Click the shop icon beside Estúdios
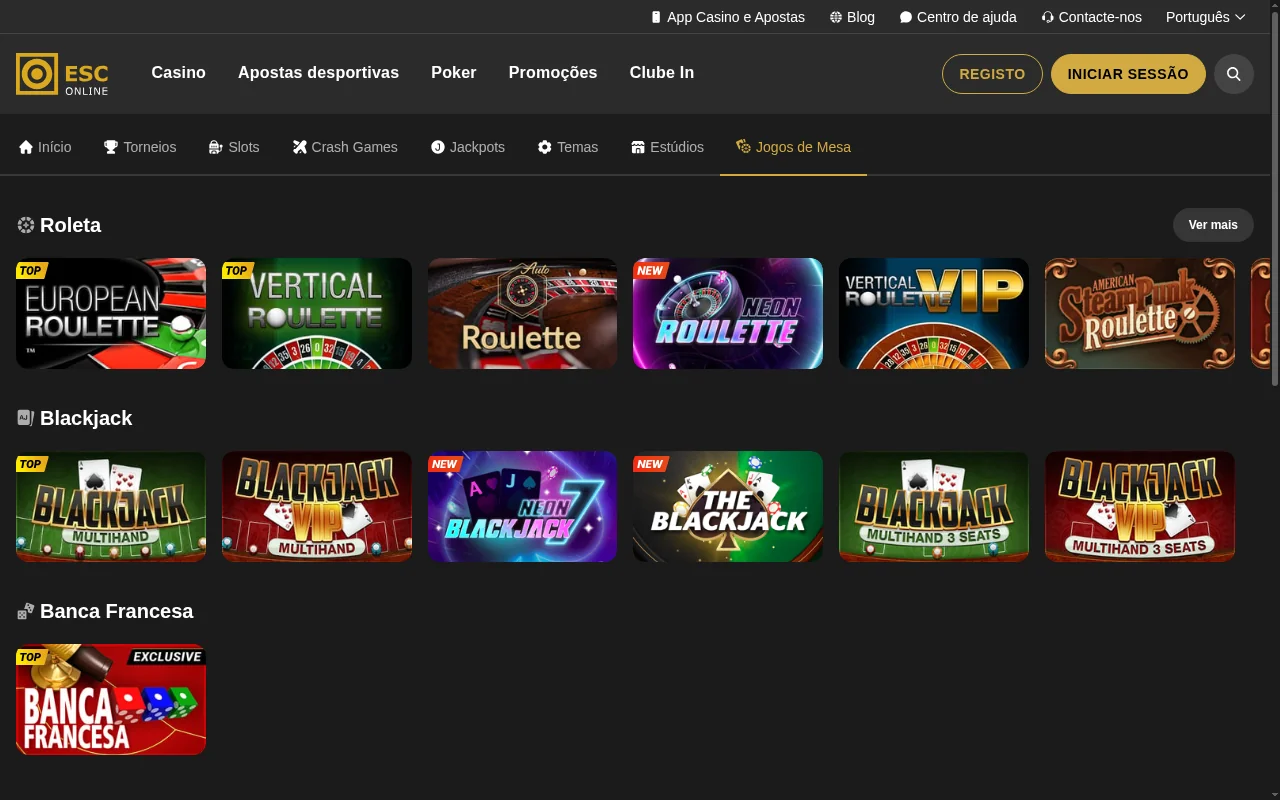 (x=638, y=147)
